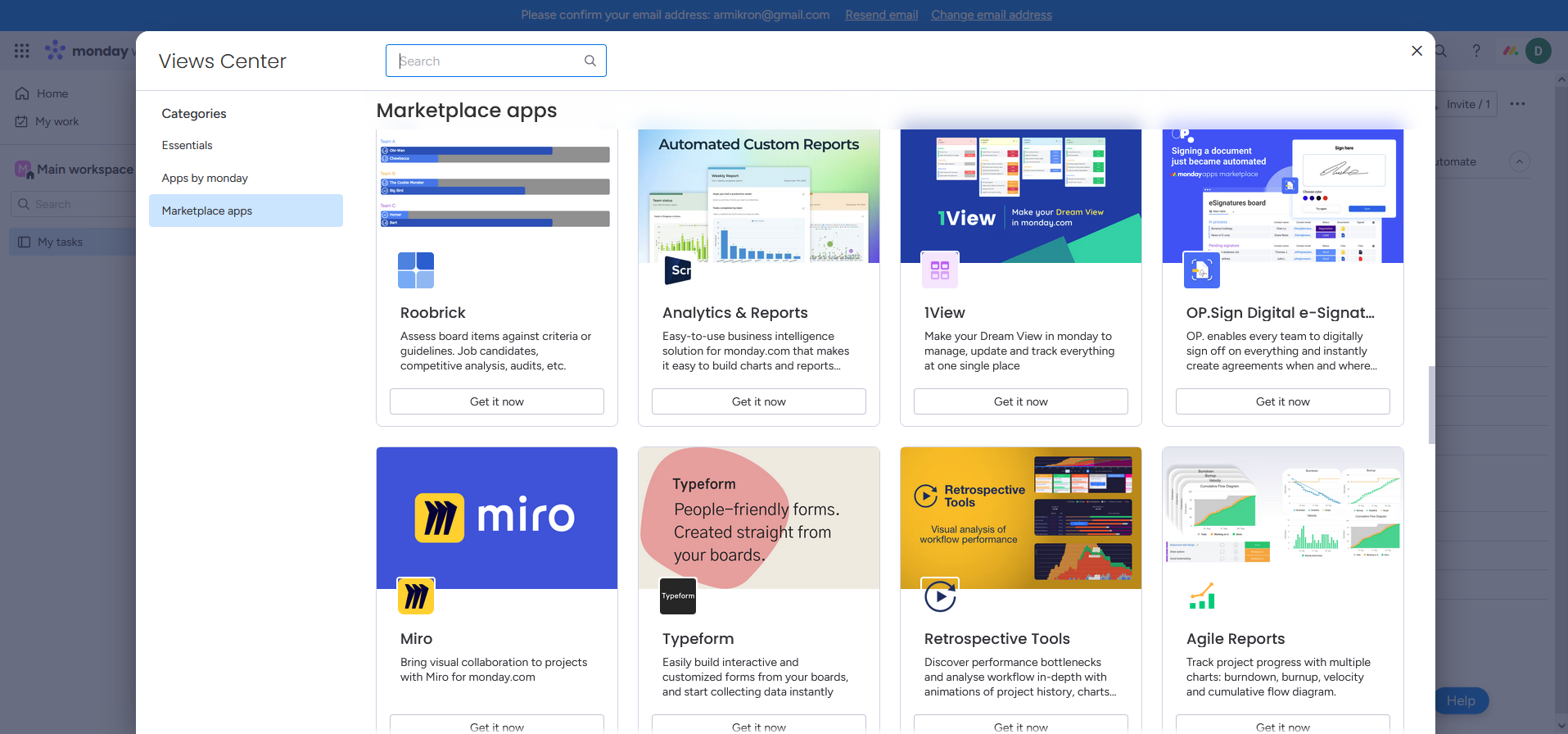Click Change email address link
Image resolution: width=1568 pixels, height=734 pixels.
click(992, 15)
